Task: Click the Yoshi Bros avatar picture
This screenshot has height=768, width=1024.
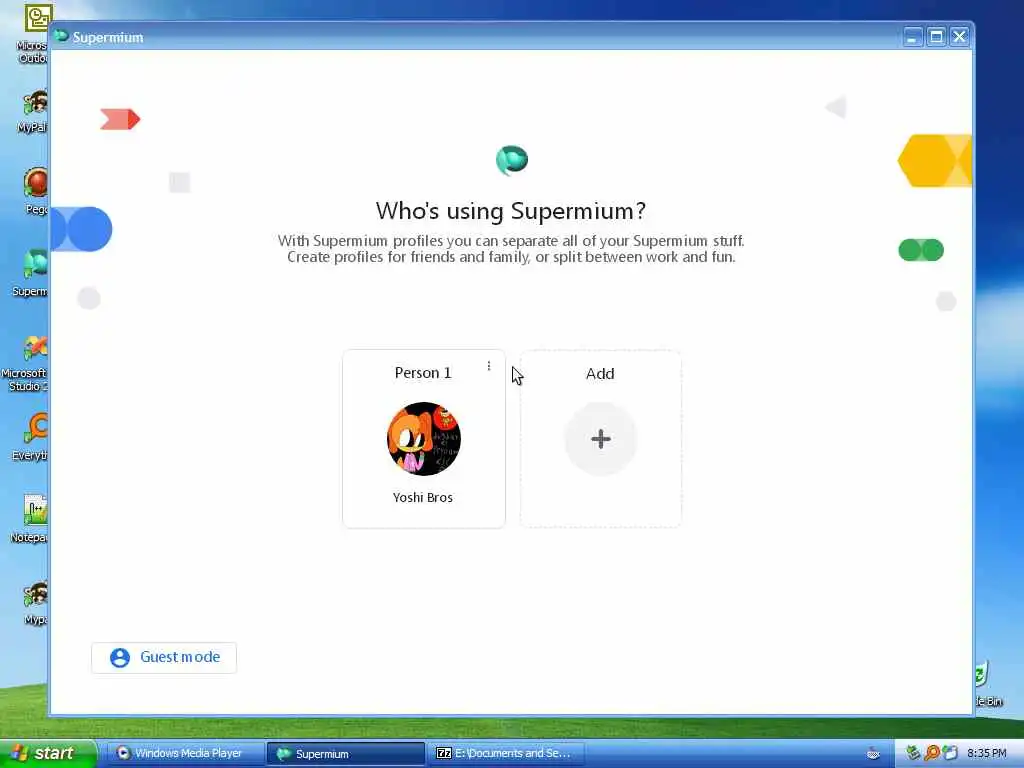Action: point(424,439)
